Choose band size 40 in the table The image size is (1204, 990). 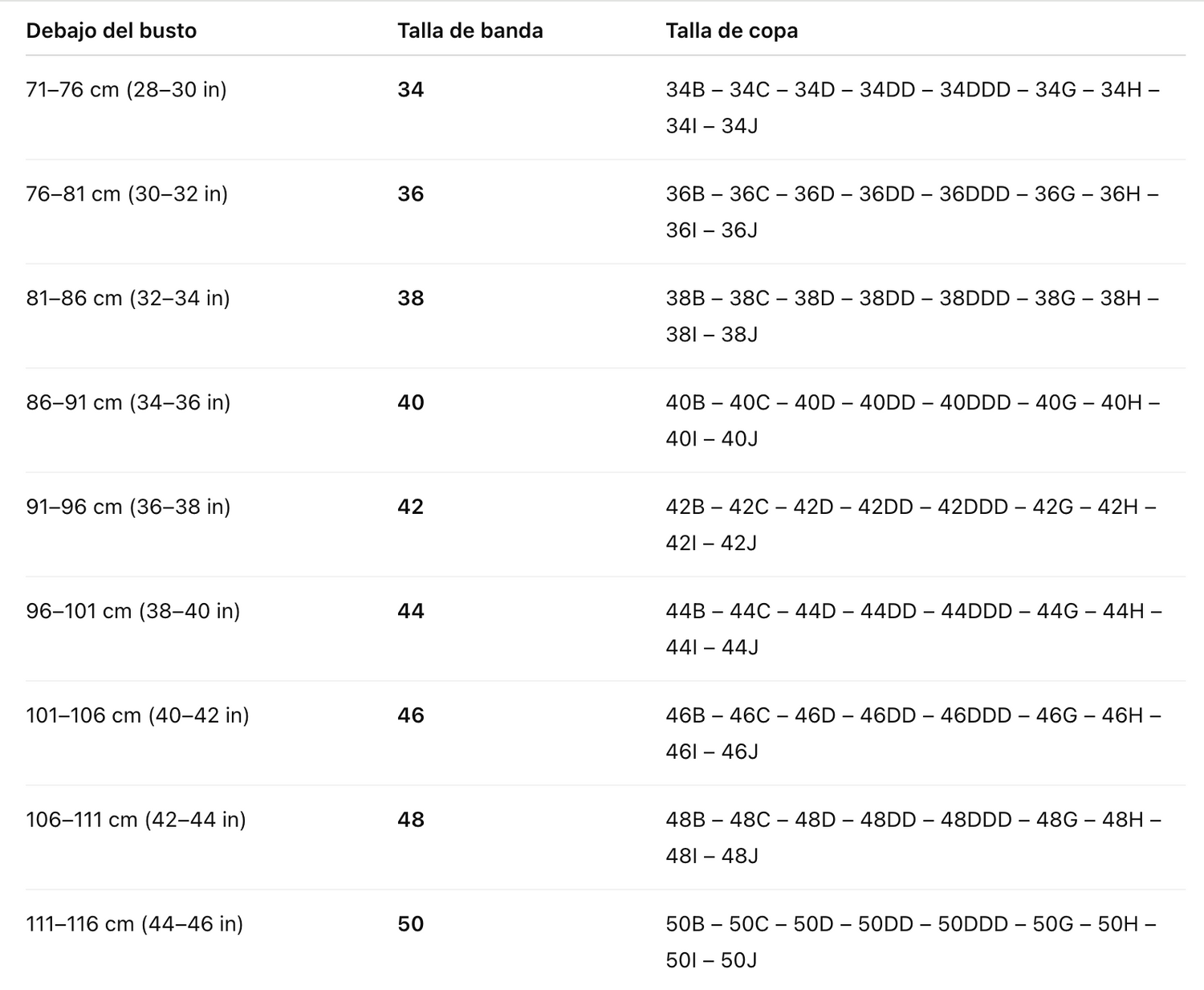point(410,402)
